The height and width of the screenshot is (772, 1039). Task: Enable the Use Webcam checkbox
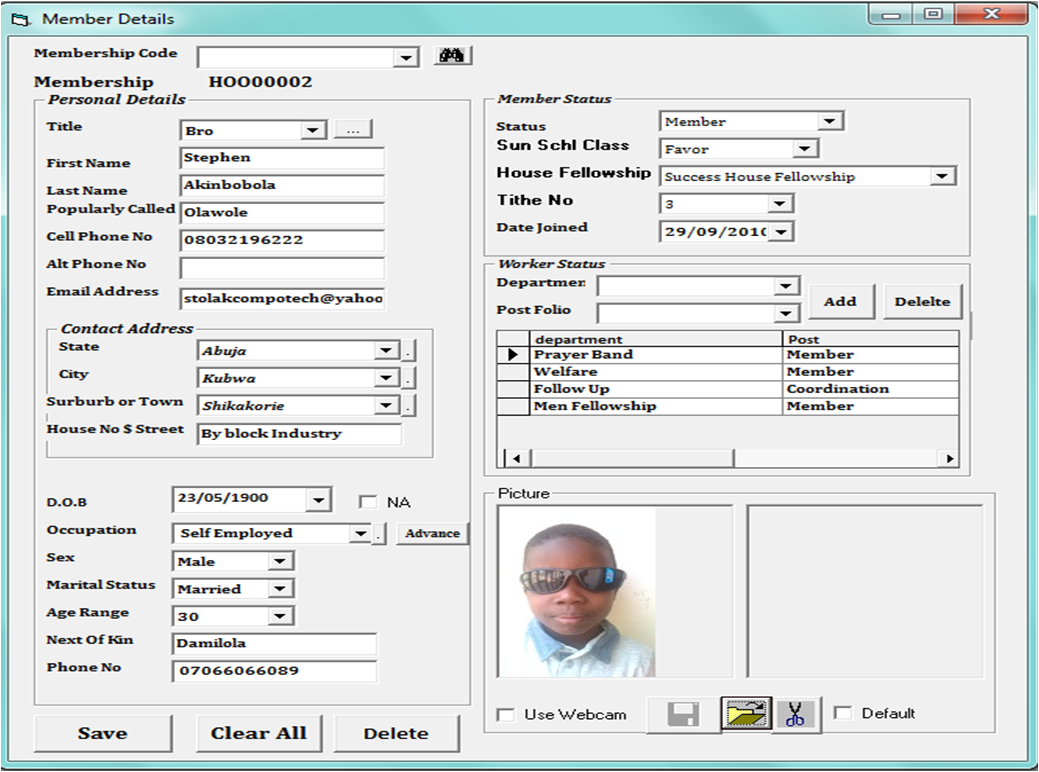click(507, 715)
